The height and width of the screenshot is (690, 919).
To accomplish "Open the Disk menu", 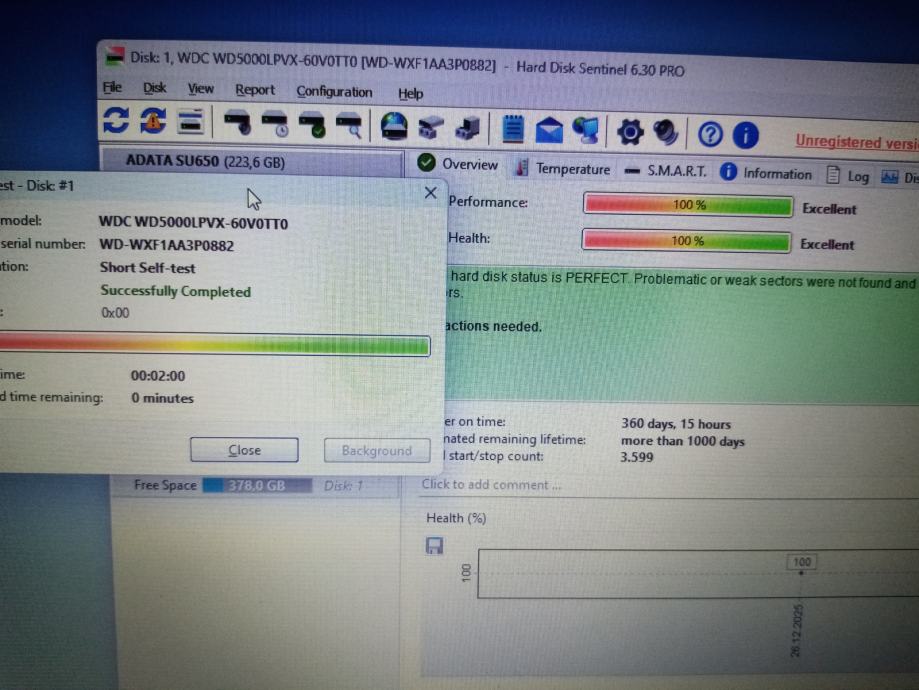I will [x=155, y=89].
